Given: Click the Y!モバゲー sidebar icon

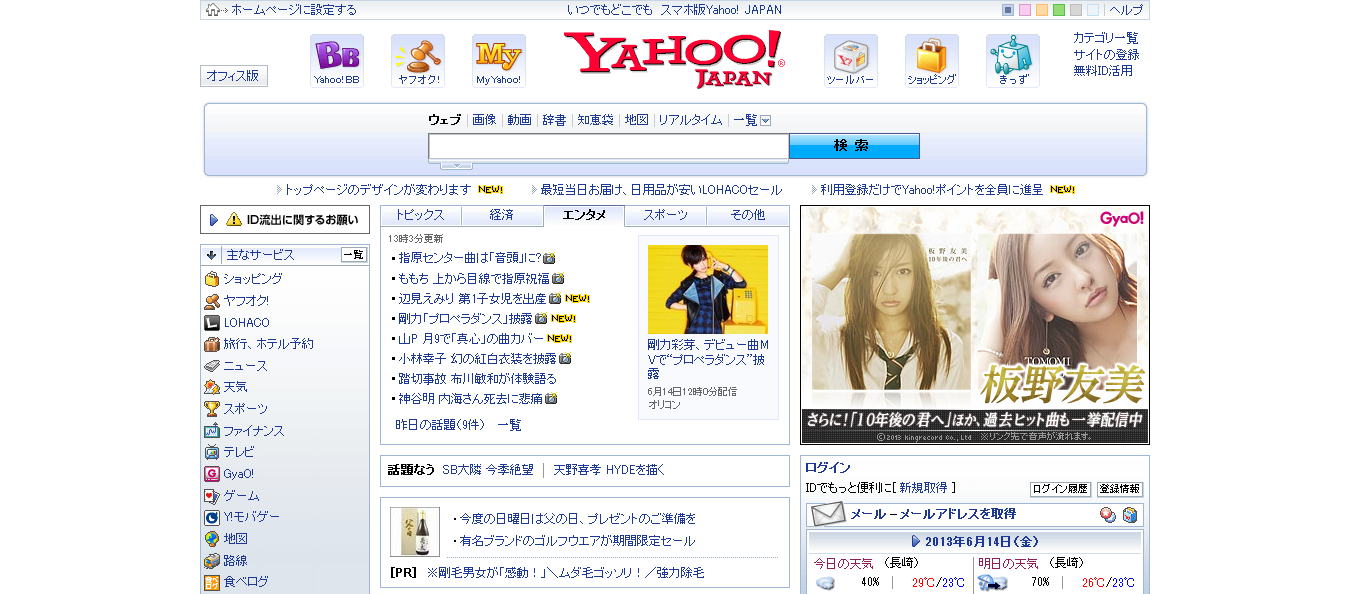Looking at the screenshot, I should (212, 517).
